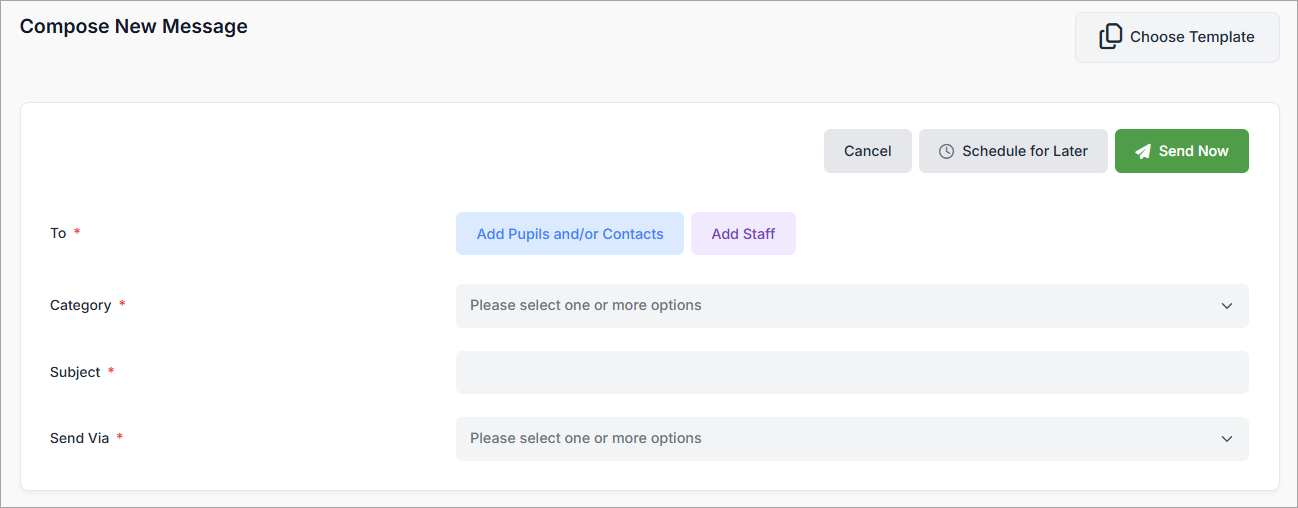1298x508 pixels.
Task: Click the paper plane icon on Send Now
Action: tap(1143, 152)
